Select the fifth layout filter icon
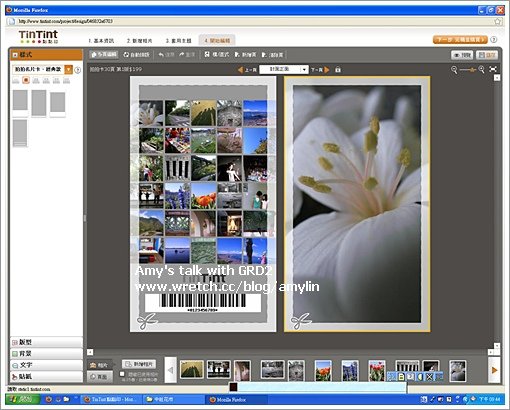The width and height of the screenshot is (510, 410). [56, 80]
